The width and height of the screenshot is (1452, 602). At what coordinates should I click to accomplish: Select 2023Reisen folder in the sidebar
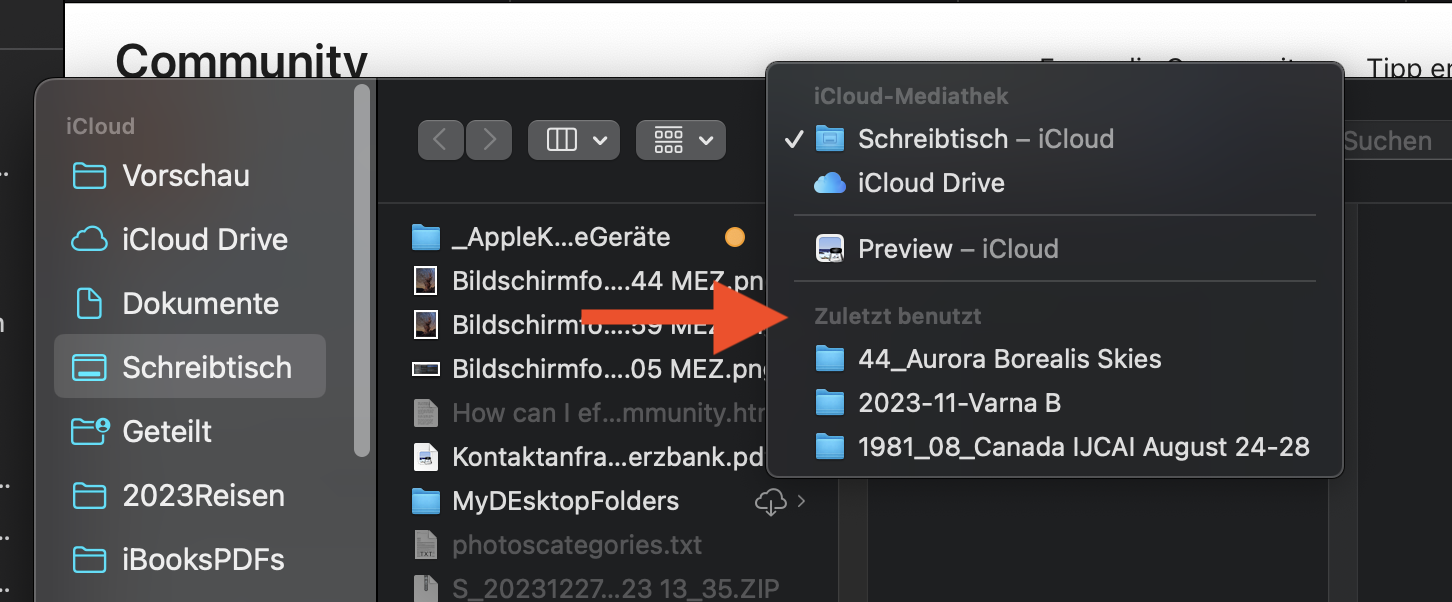pos(203,496)
